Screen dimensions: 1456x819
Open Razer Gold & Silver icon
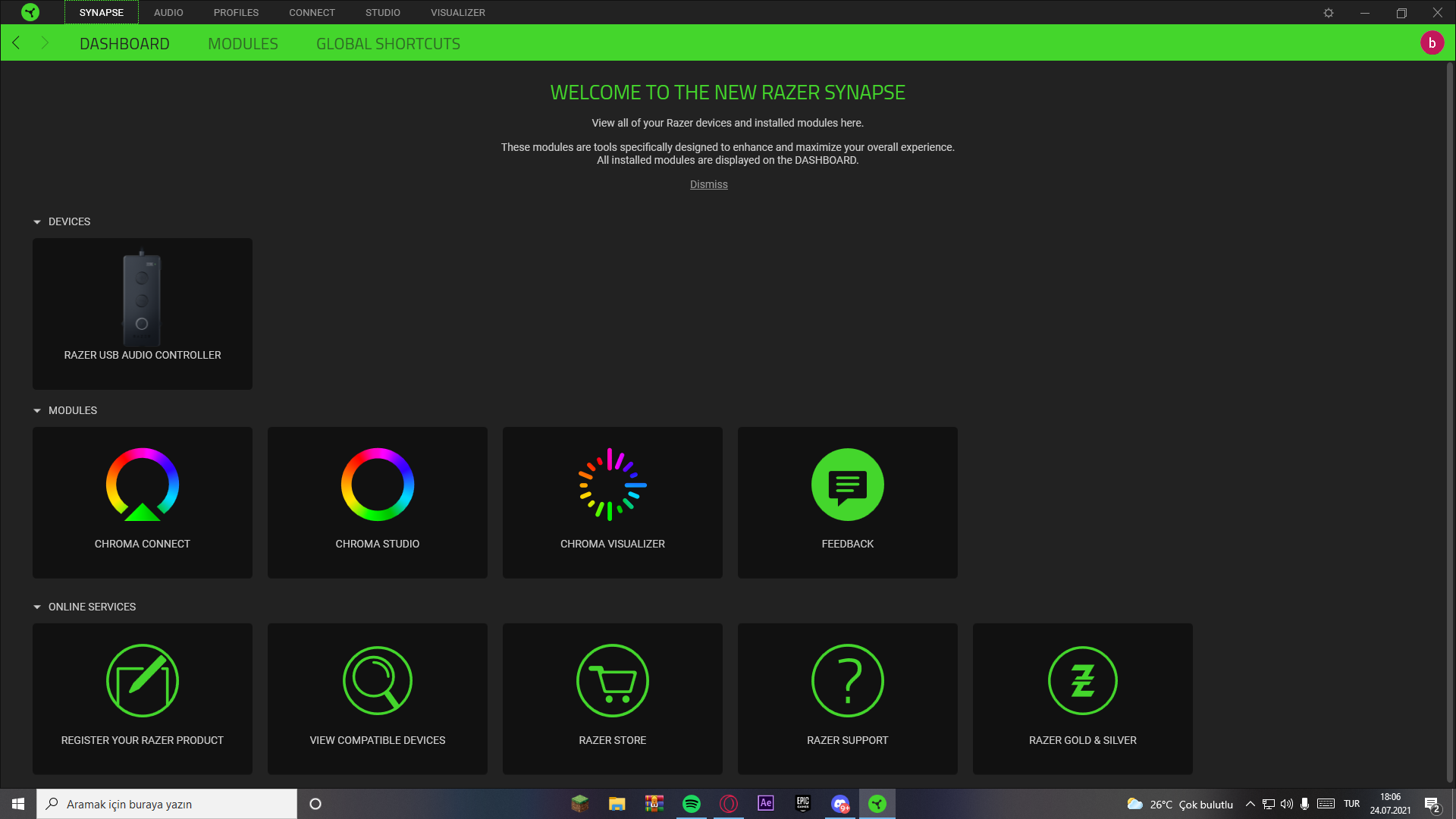coord(1082,680)
